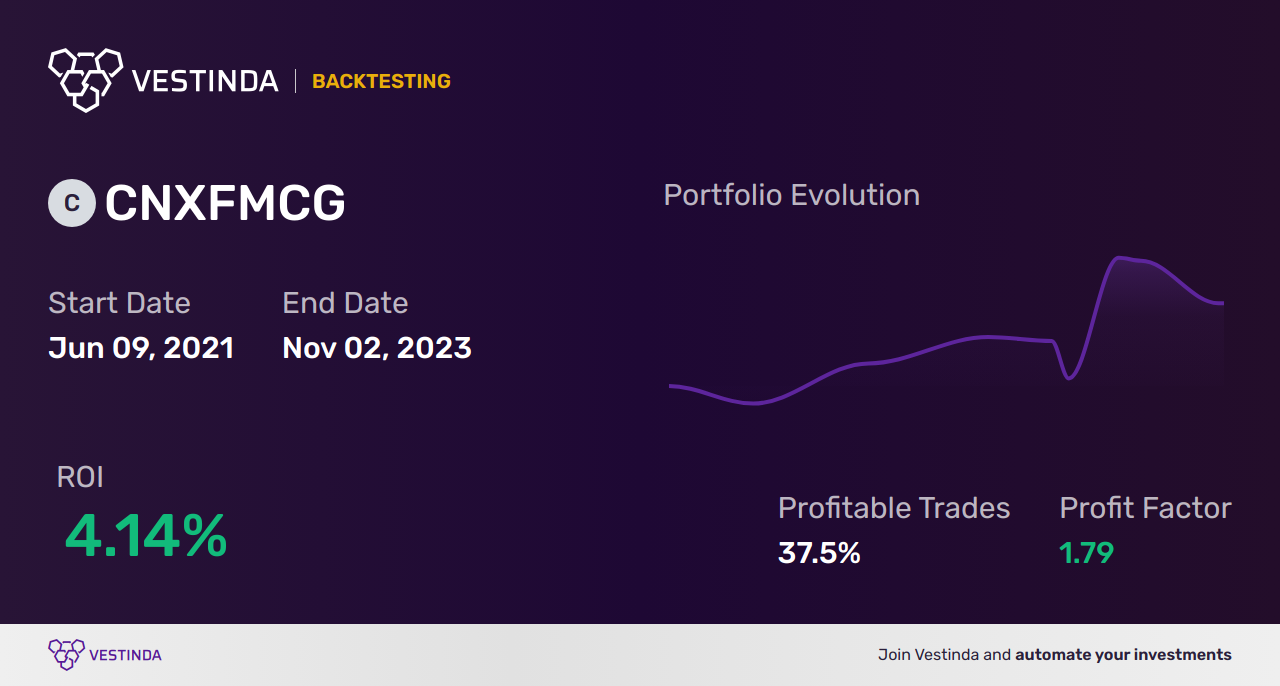Open the Join Vestinda and automate your investments link
The height and width of the screenshot is (686, 1280).
(1055, 655)
